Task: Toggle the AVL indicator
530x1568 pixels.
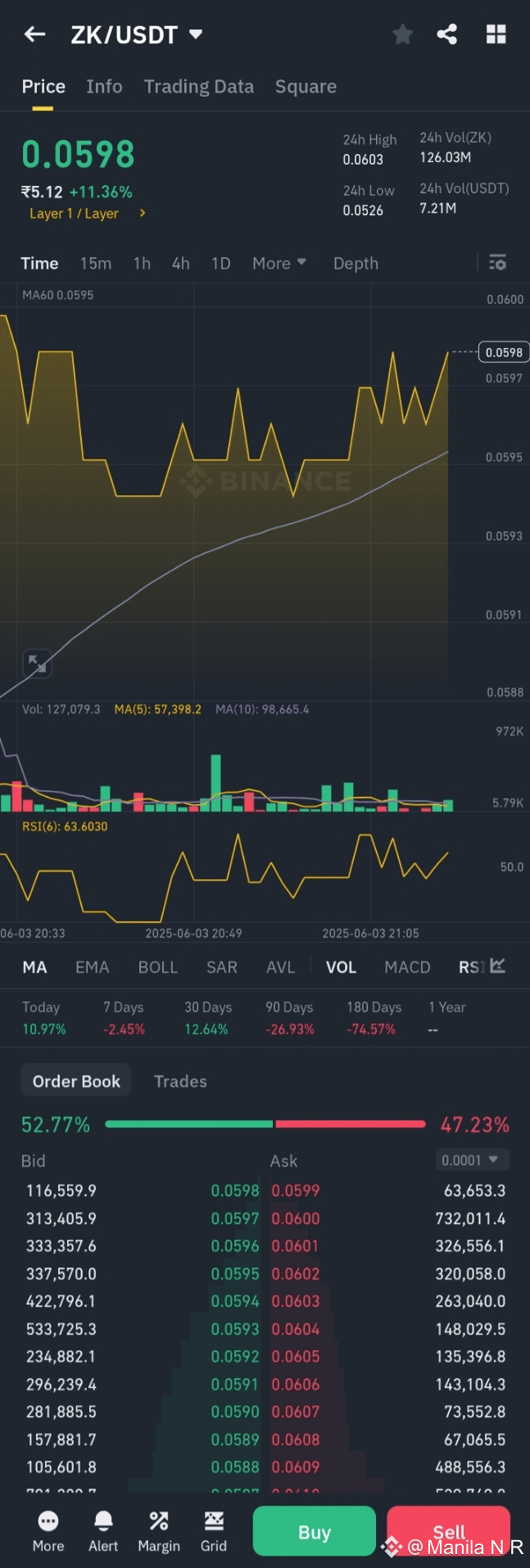Action: tap(280, 967)
